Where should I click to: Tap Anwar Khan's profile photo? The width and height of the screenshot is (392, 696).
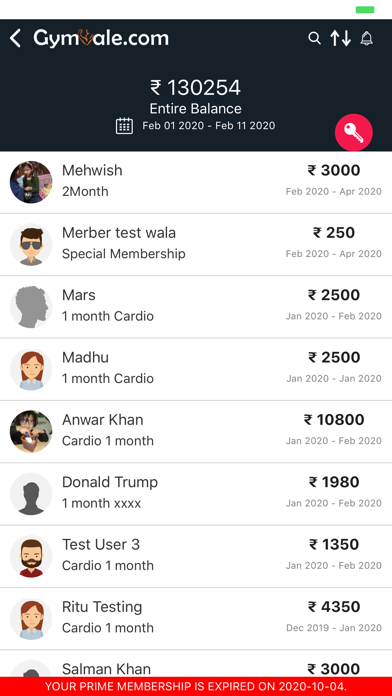31,431
